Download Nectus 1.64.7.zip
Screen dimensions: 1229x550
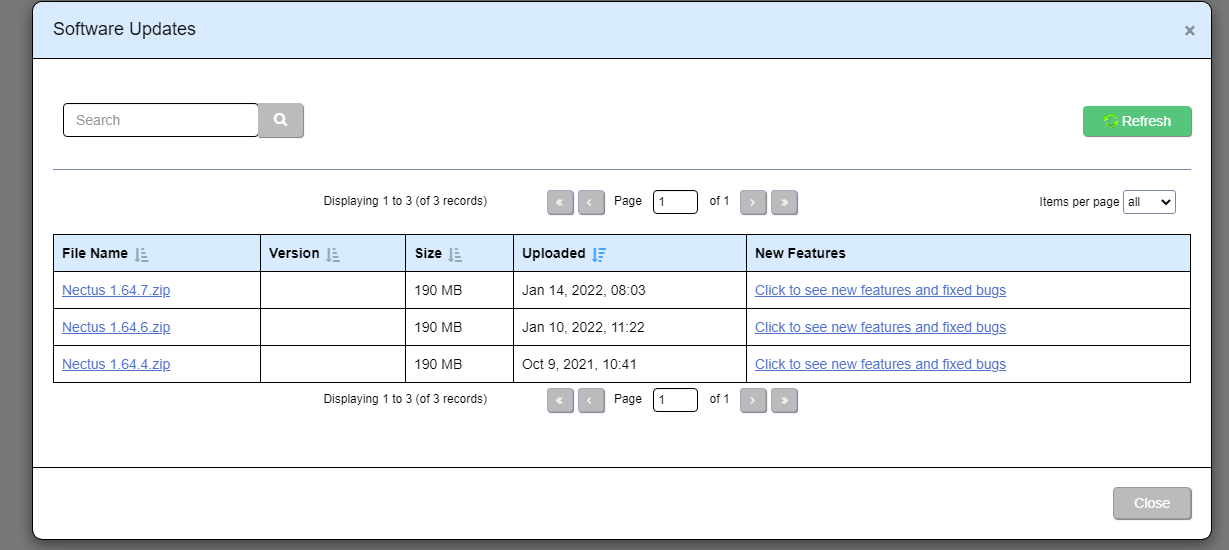pyautogui.click(x=116, y=290)
